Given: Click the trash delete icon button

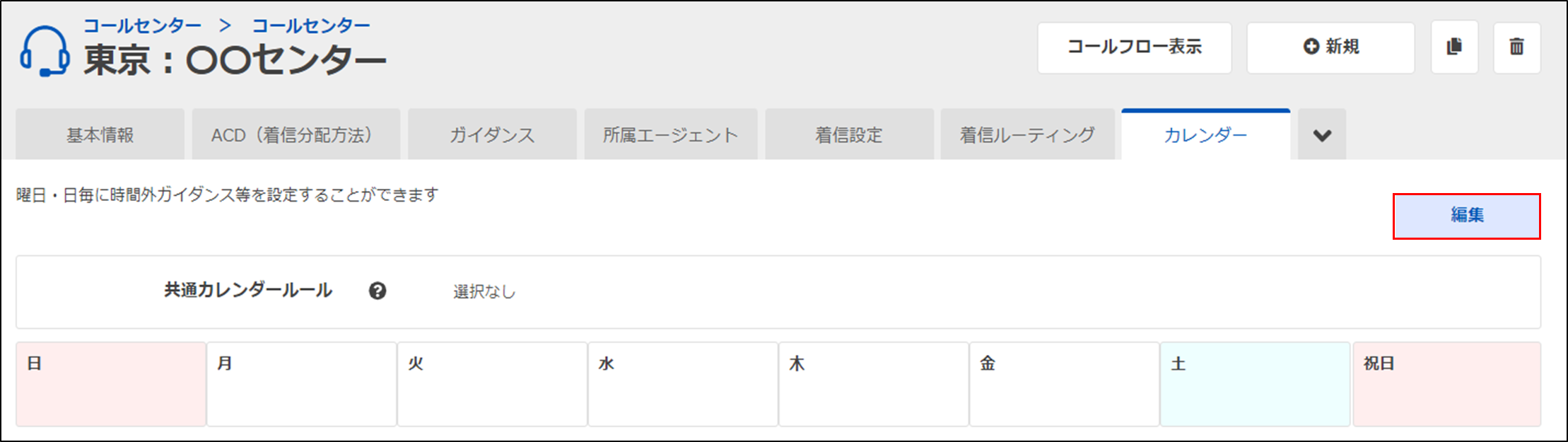Looking at the screenshot, I should coord(1516,47).
